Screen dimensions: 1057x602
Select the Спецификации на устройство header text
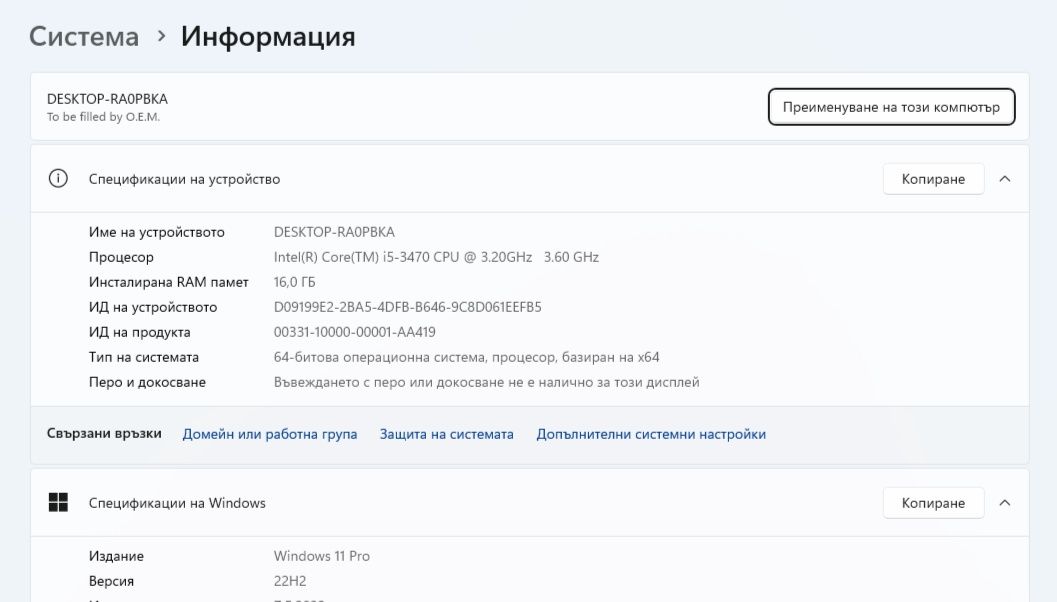184,179
